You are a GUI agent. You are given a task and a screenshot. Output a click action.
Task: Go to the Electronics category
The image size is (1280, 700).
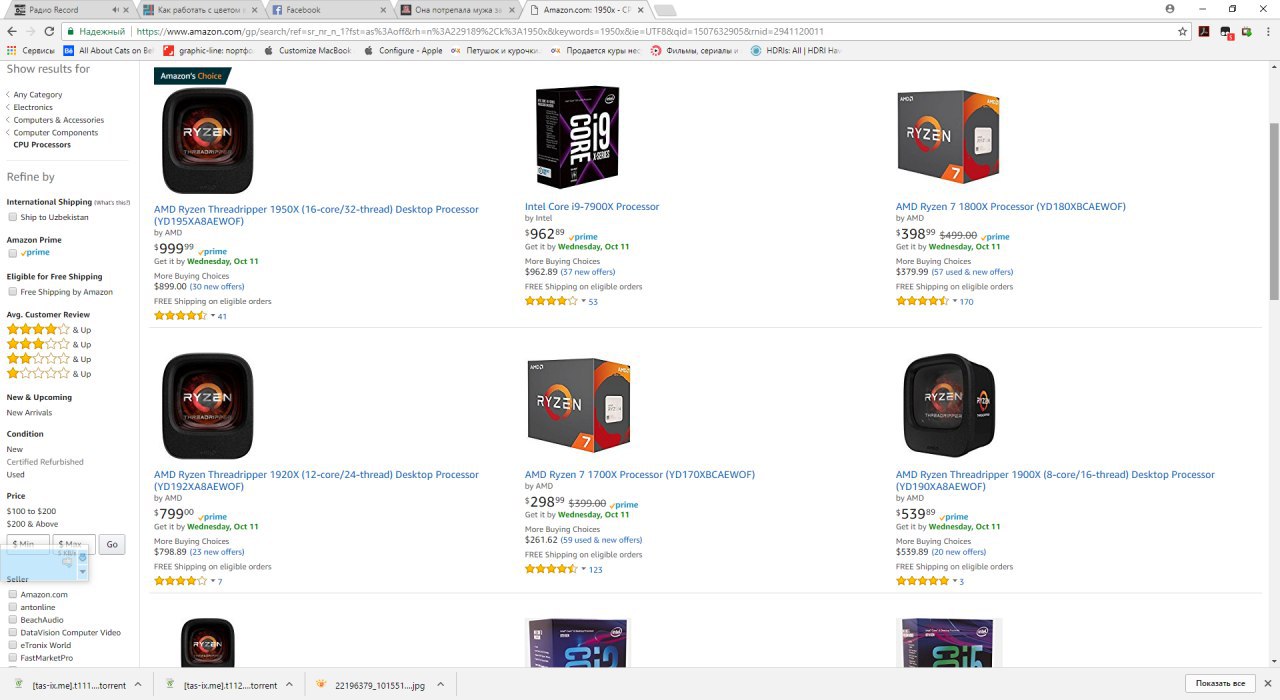33,107
